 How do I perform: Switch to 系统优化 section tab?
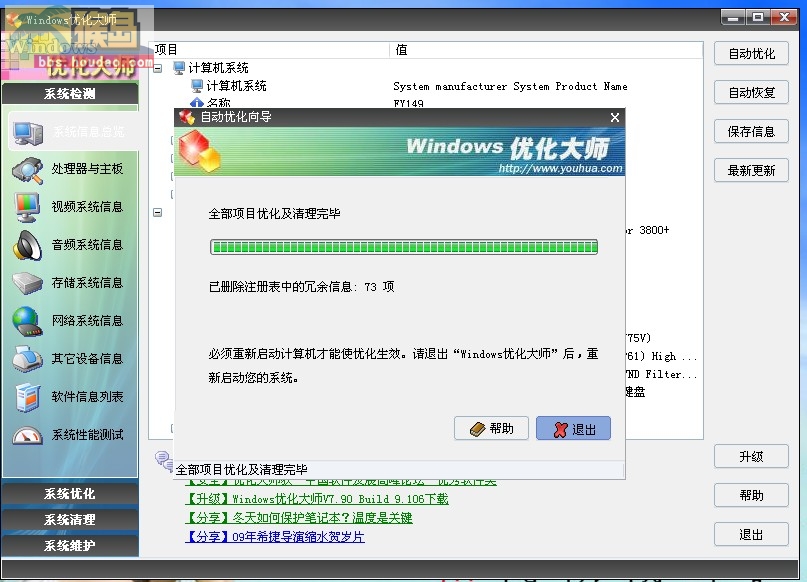click(x=70, y=494)
